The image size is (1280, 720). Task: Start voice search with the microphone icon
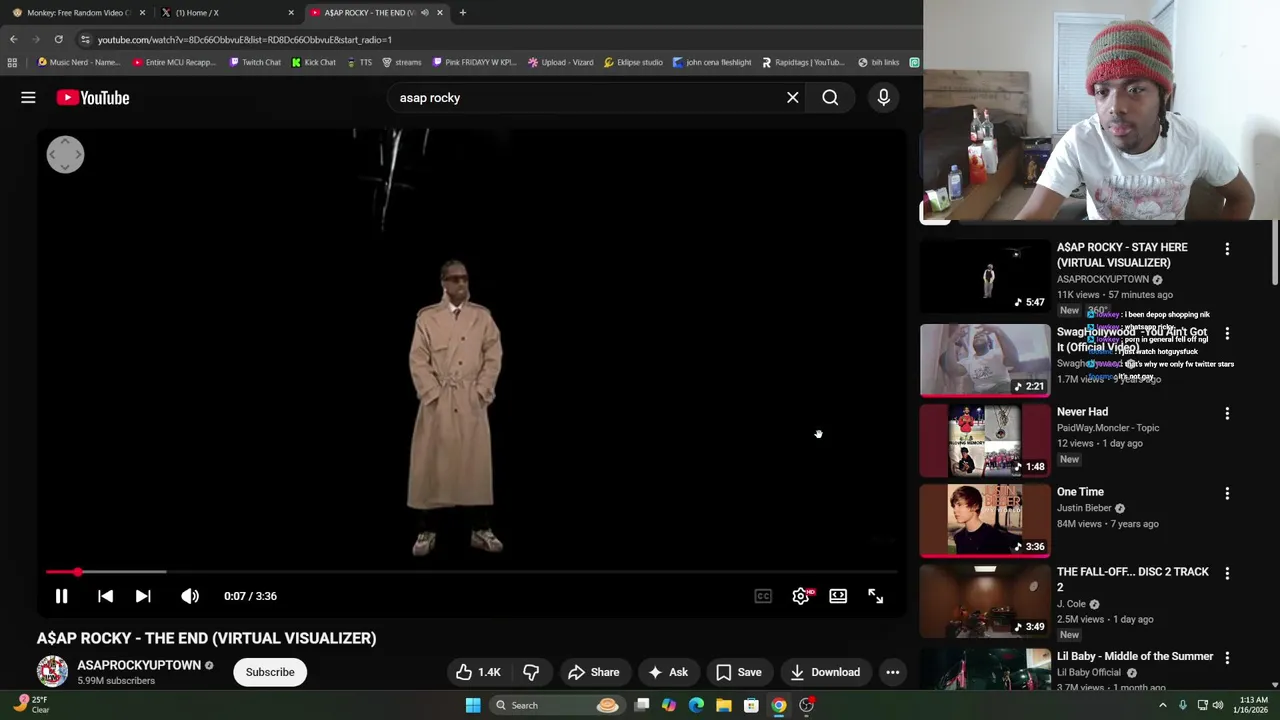(883, 98)
